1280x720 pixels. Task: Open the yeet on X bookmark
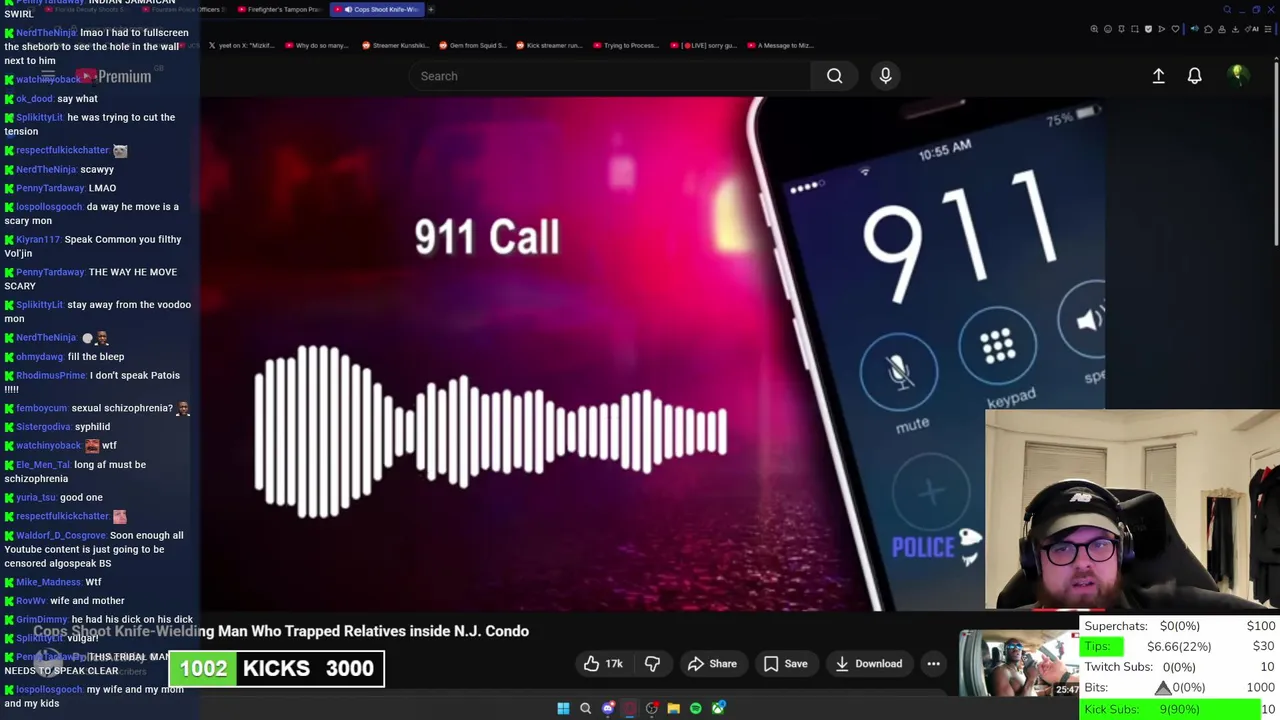point(241,45)
